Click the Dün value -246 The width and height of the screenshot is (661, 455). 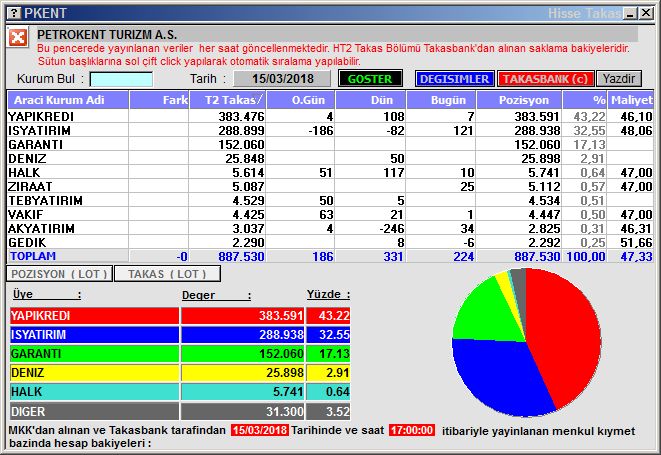(391, 228)
